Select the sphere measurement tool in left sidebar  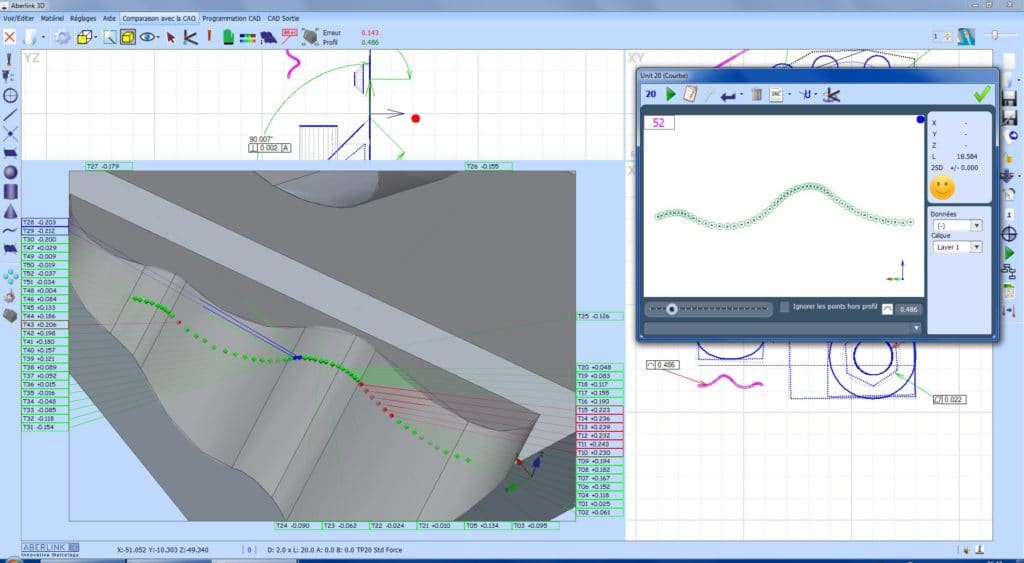coord(10,172)
